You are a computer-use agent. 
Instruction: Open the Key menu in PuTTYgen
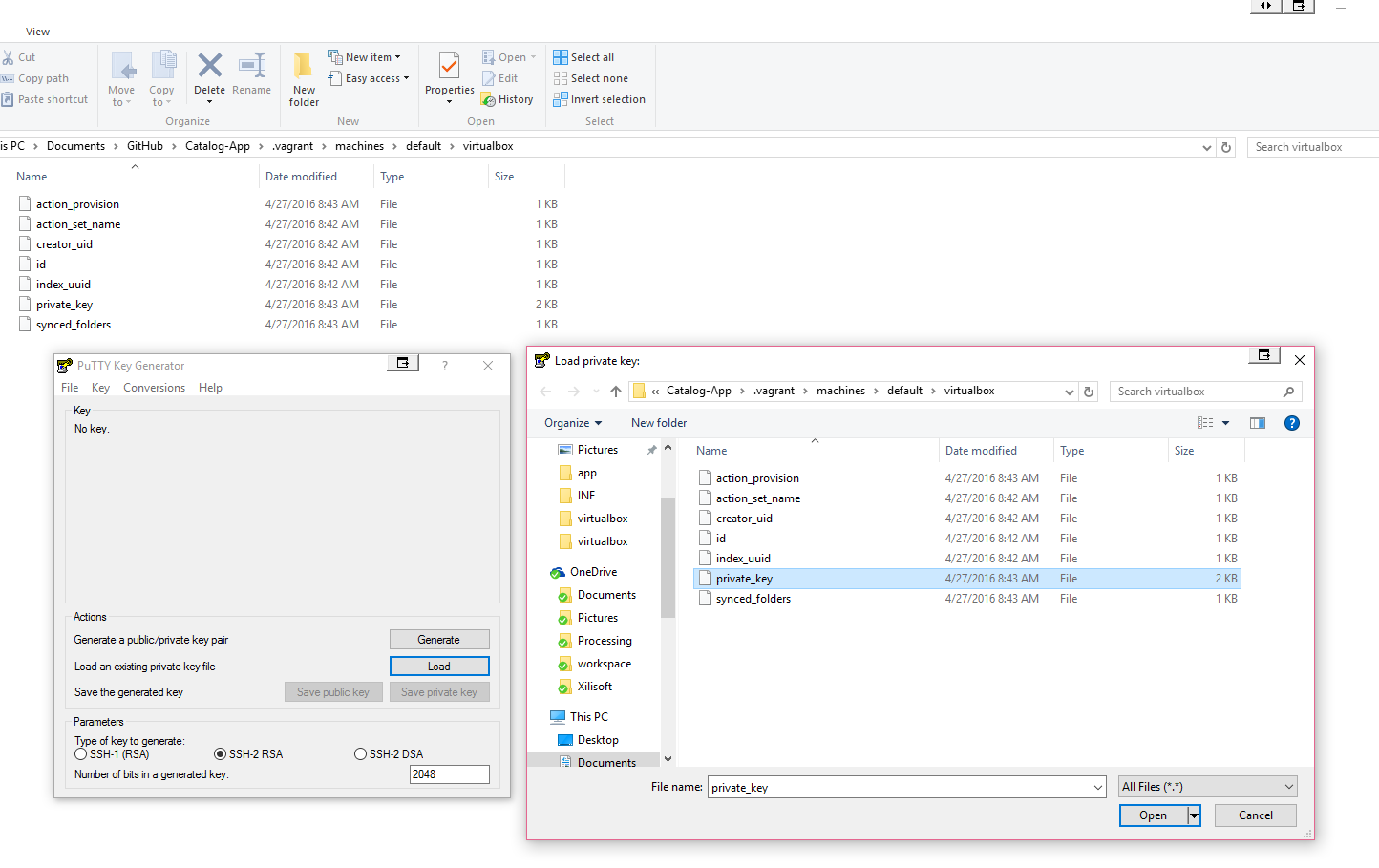click(x=100, y=388)
